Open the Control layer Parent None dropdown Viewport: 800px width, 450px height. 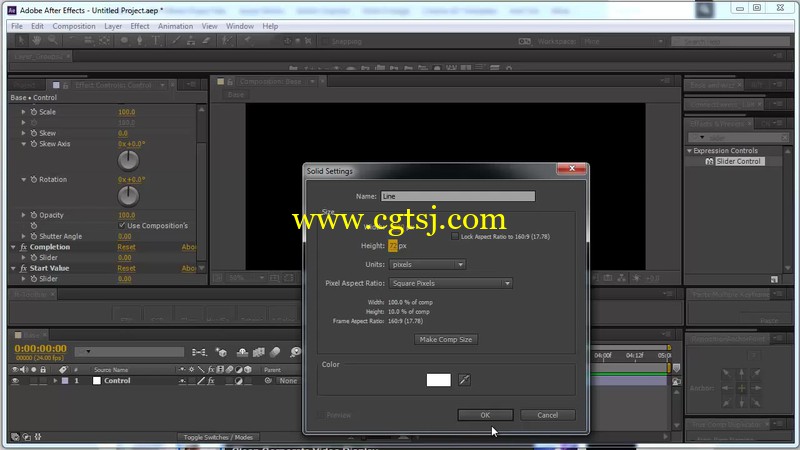tap(288, 381)
